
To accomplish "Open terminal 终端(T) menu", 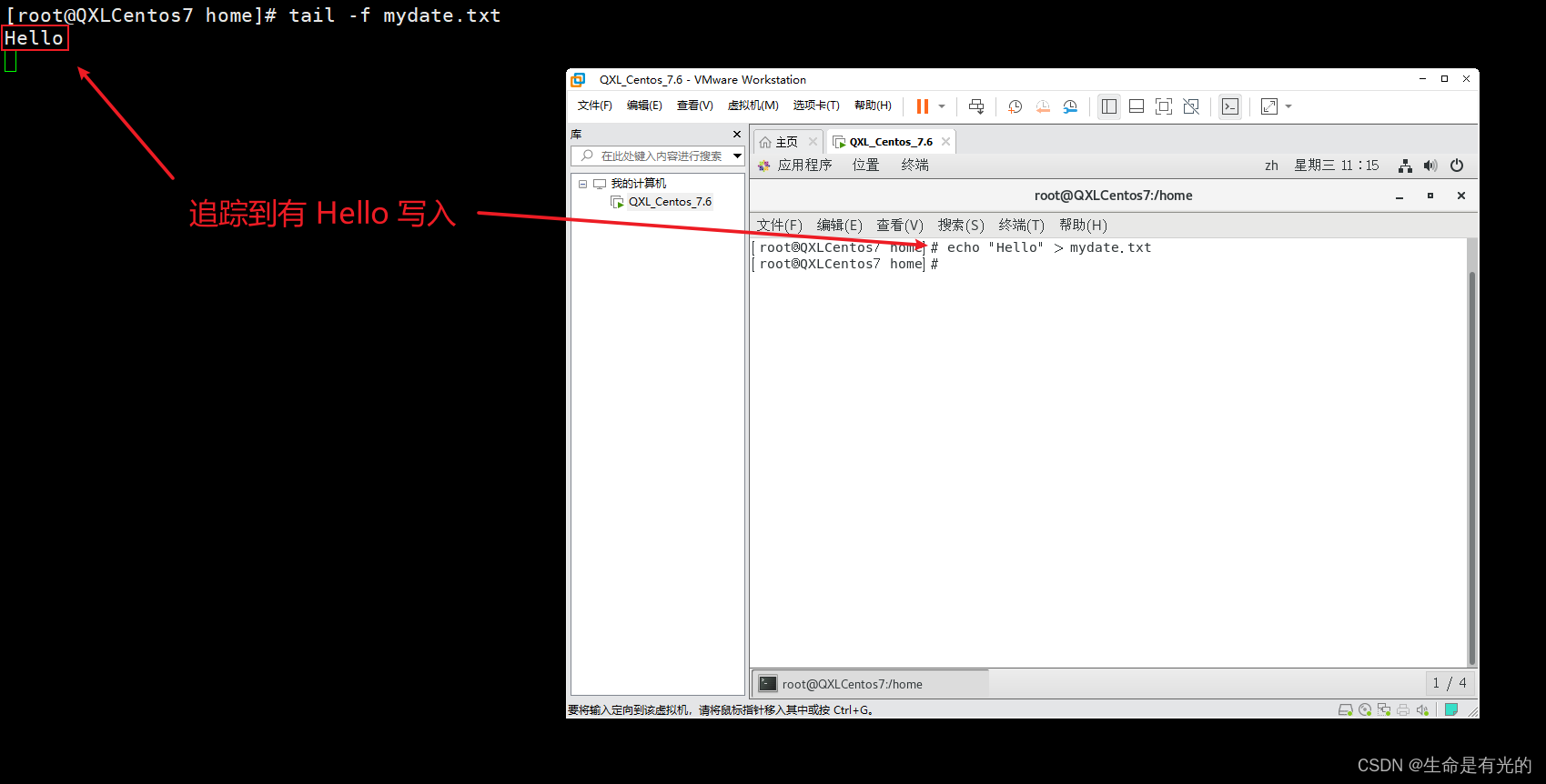I will click(x=1021, y=225).
